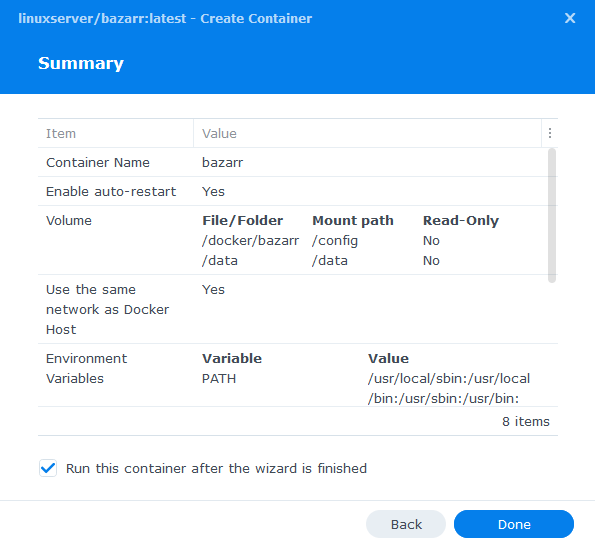The height and width of the screenshot is (545, 595).
Task: Click the Mount path column heading
Action: 353,221
